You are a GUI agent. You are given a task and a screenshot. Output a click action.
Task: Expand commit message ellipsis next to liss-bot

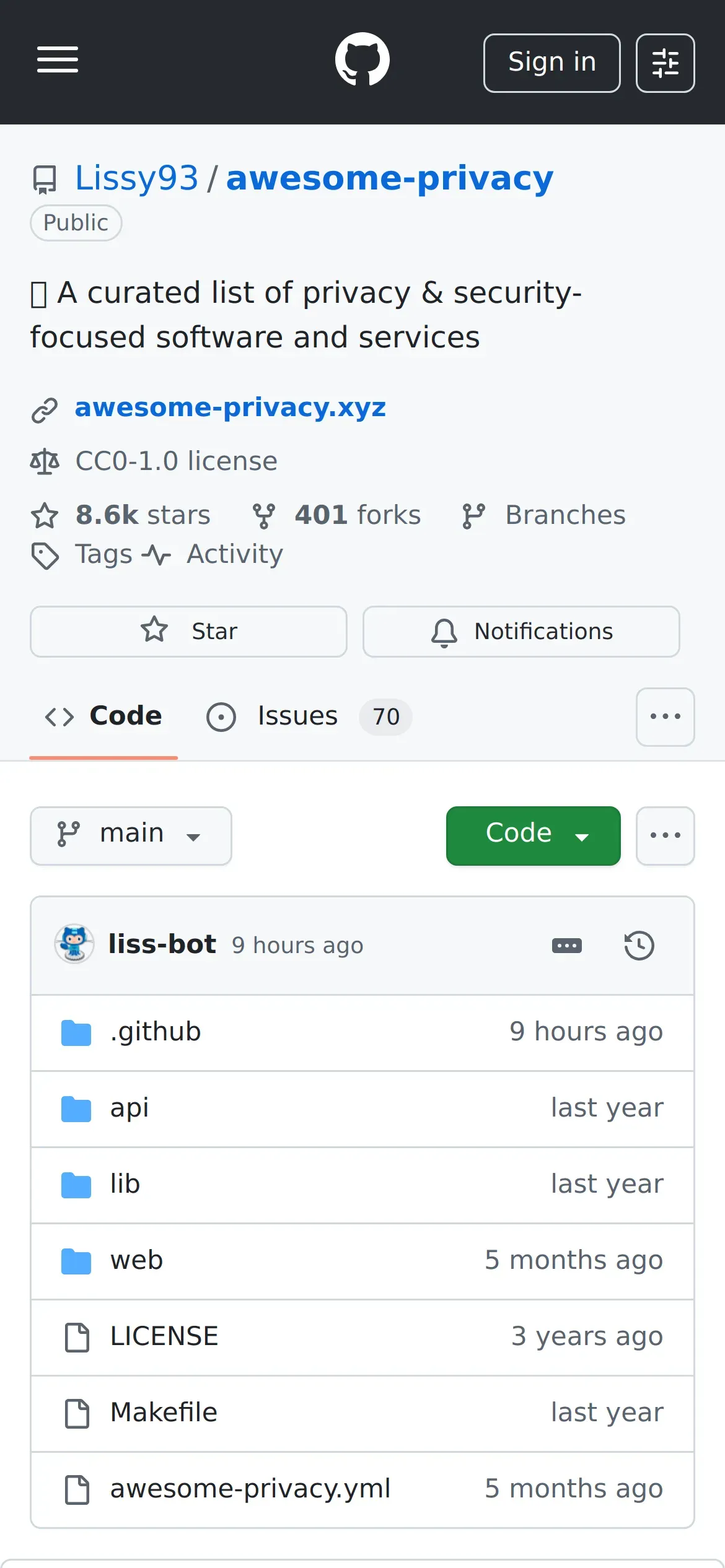point(566,946)
